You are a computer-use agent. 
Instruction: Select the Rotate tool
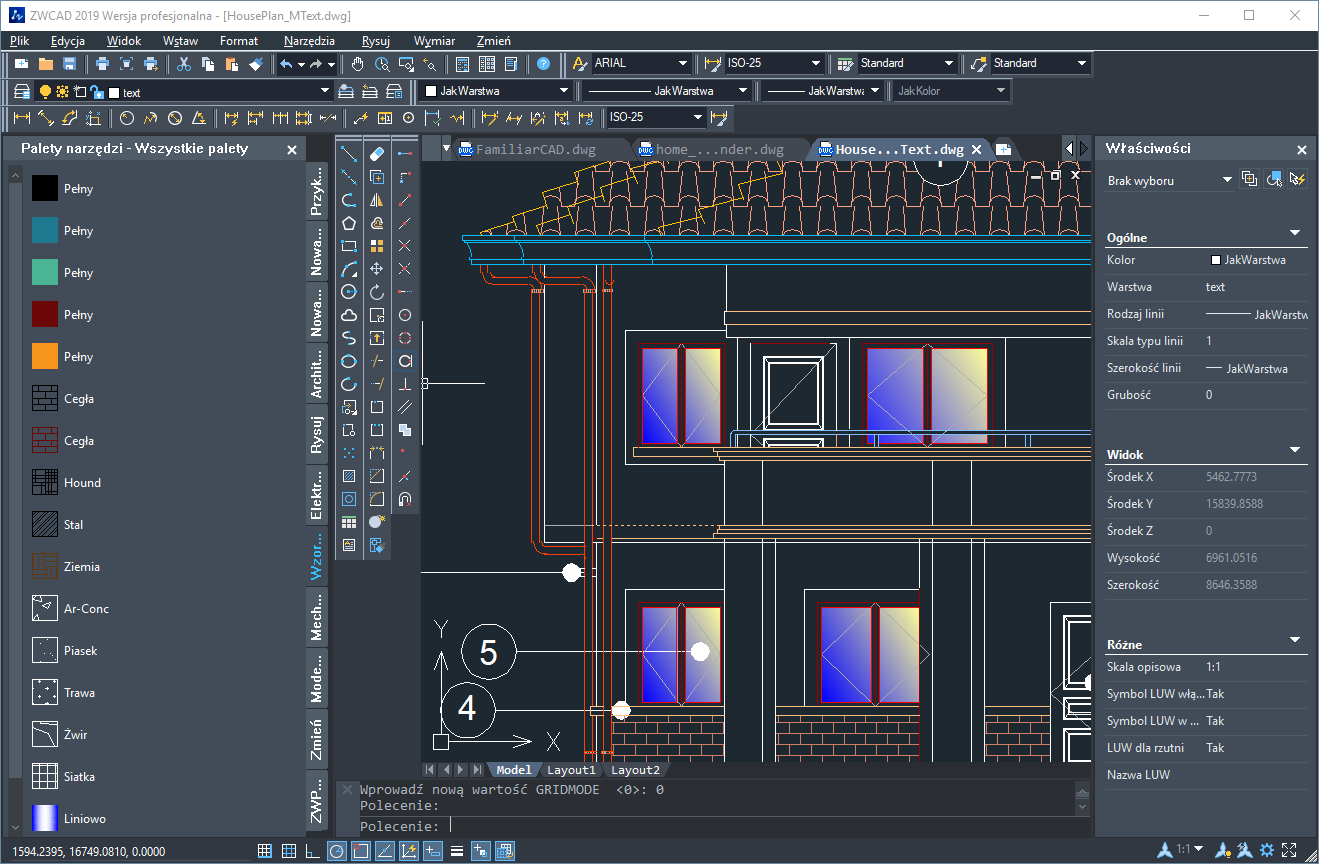(x=378, y=292)
